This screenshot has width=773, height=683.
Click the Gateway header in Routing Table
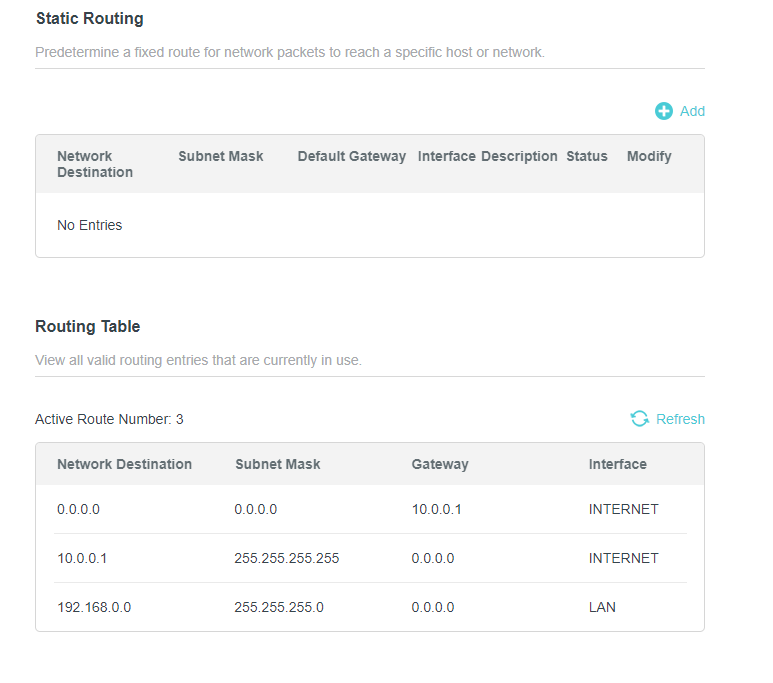click(440, 464)
